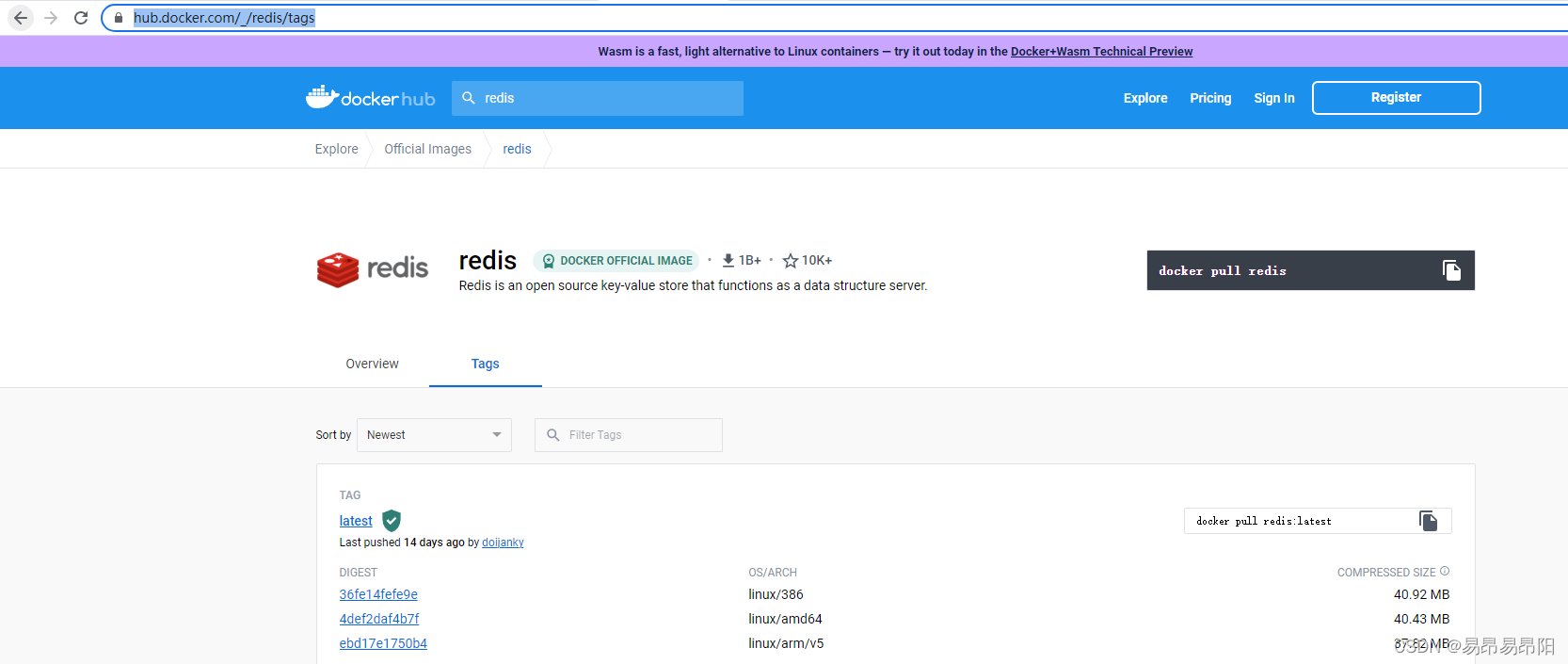
Task: Click the docker pull redis:latest text box
Action: (1318, 521)
